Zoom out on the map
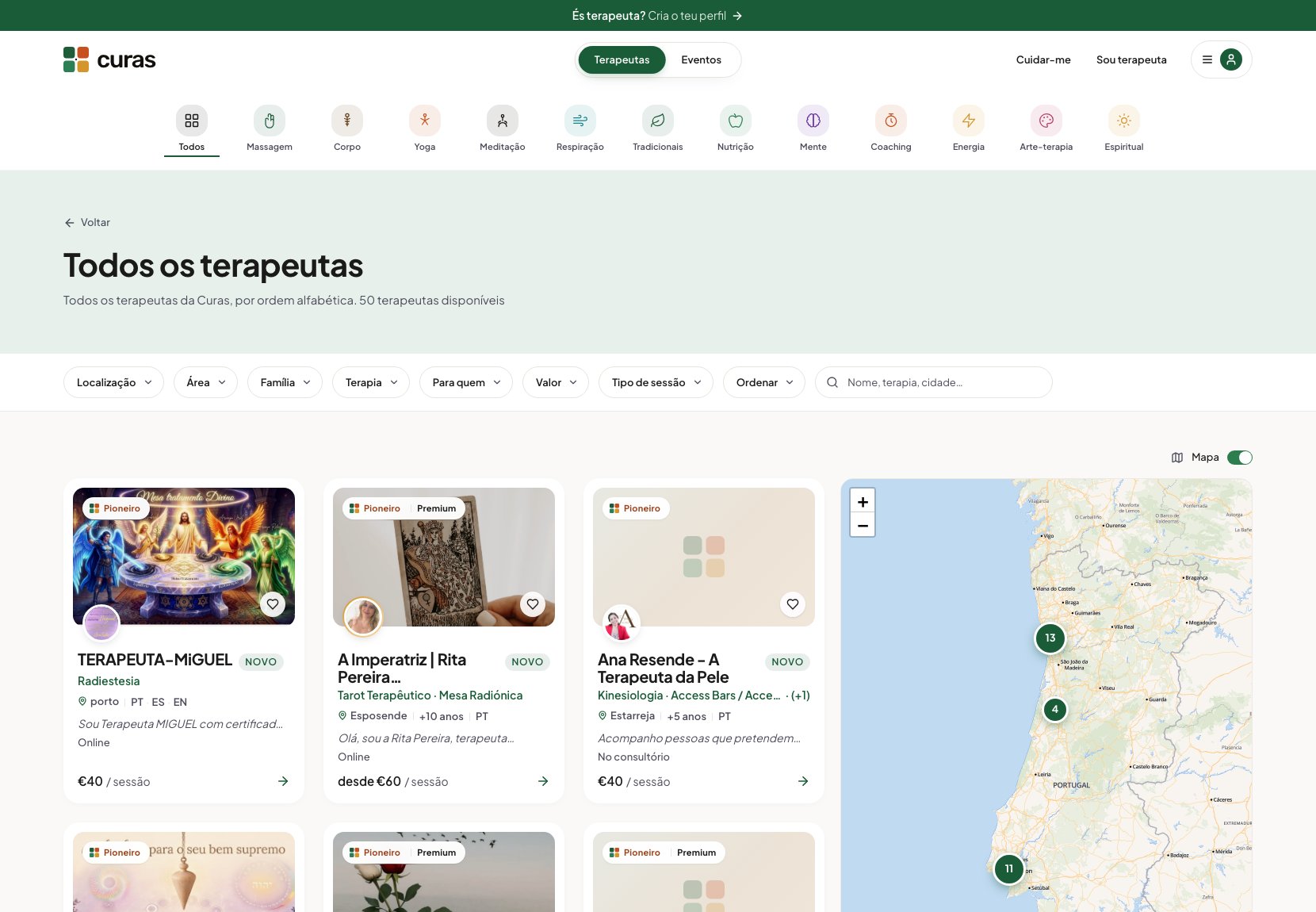The image size is (1316, 912). [x=863, y=525]
